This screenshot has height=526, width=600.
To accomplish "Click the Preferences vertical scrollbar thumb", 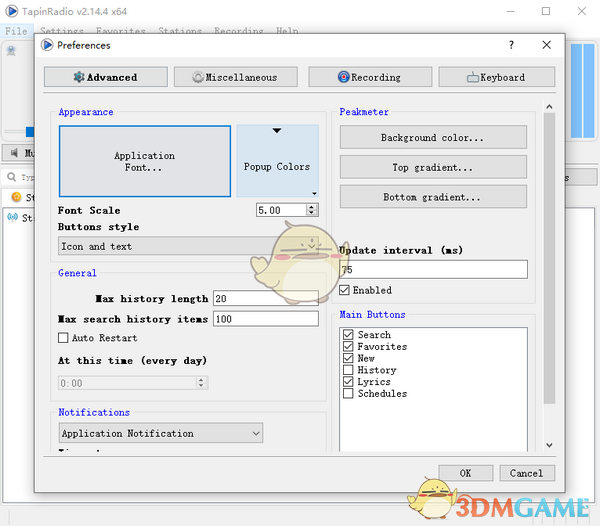I will tap(549, 258).
